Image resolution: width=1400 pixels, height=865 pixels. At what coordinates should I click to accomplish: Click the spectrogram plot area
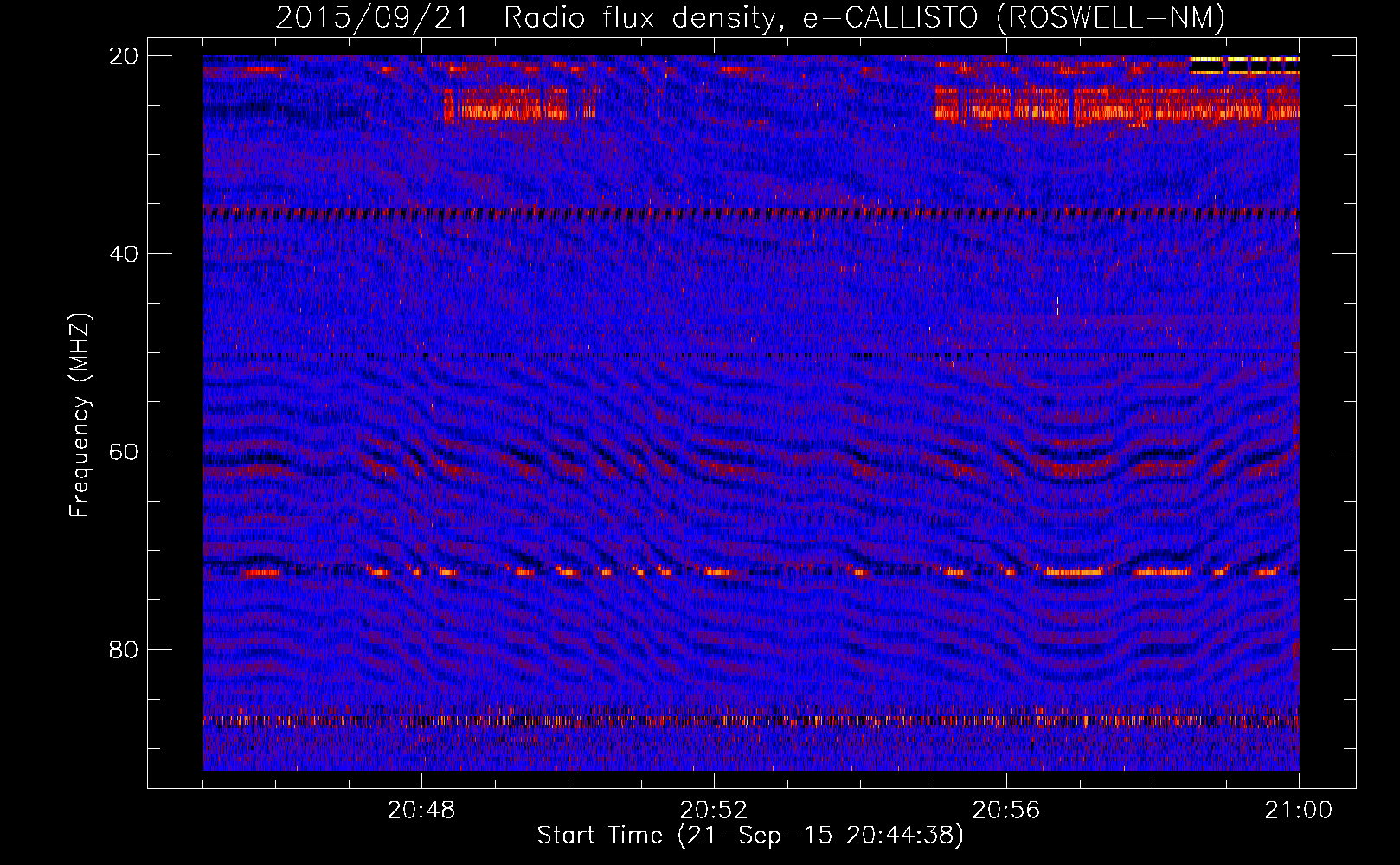tap(751, 413)
